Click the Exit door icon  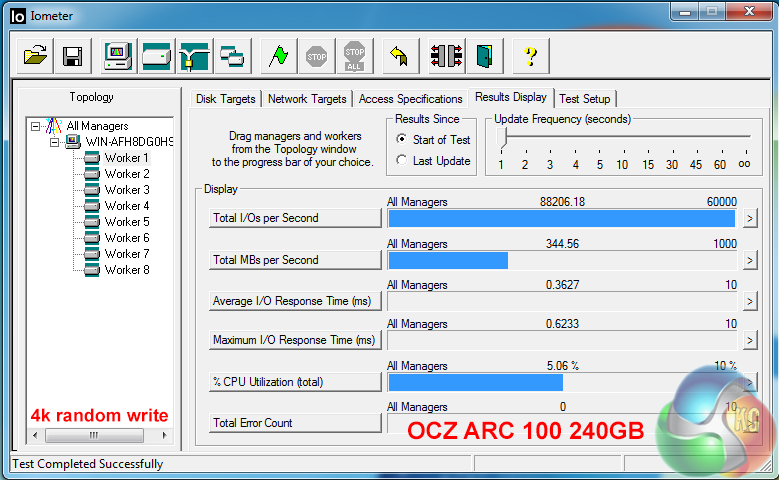pos(484,56)
